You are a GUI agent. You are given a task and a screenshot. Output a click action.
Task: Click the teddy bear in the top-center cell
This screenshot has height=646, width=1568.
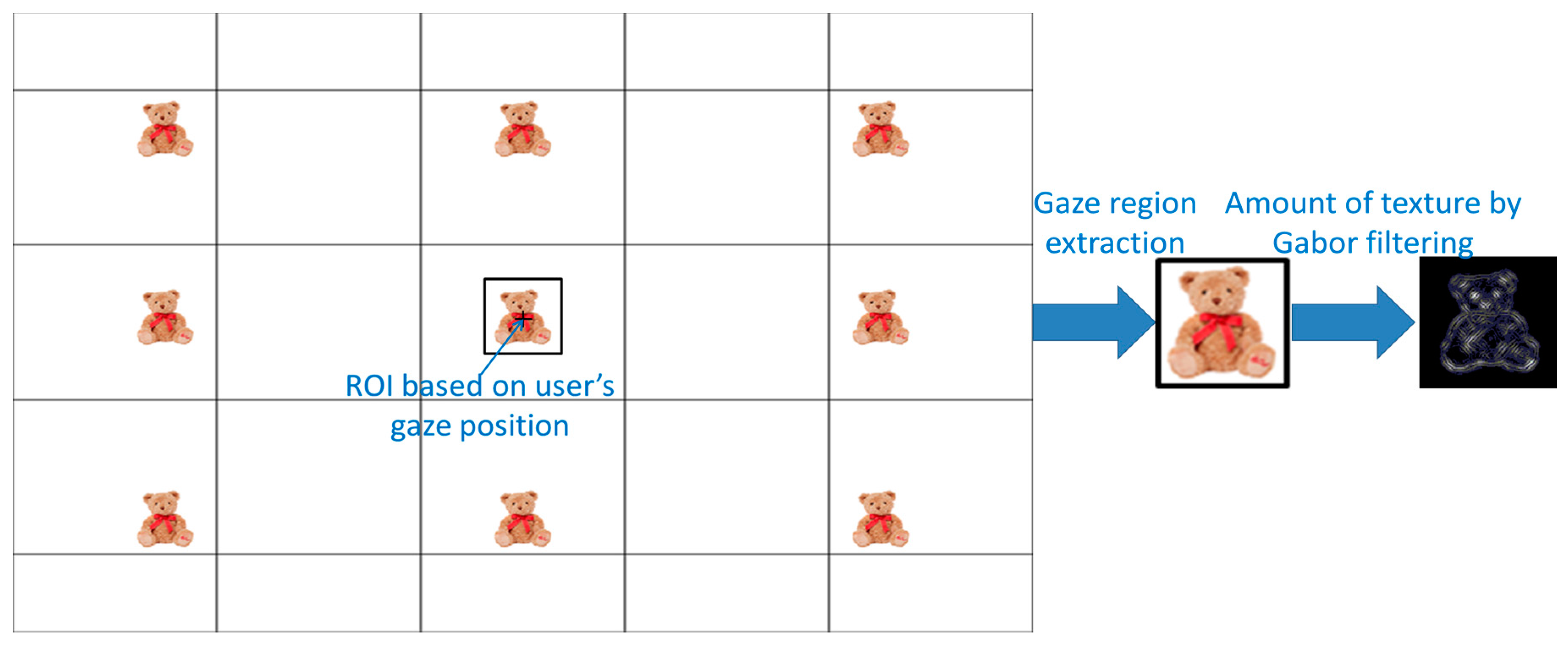click(x=522, y=129)
